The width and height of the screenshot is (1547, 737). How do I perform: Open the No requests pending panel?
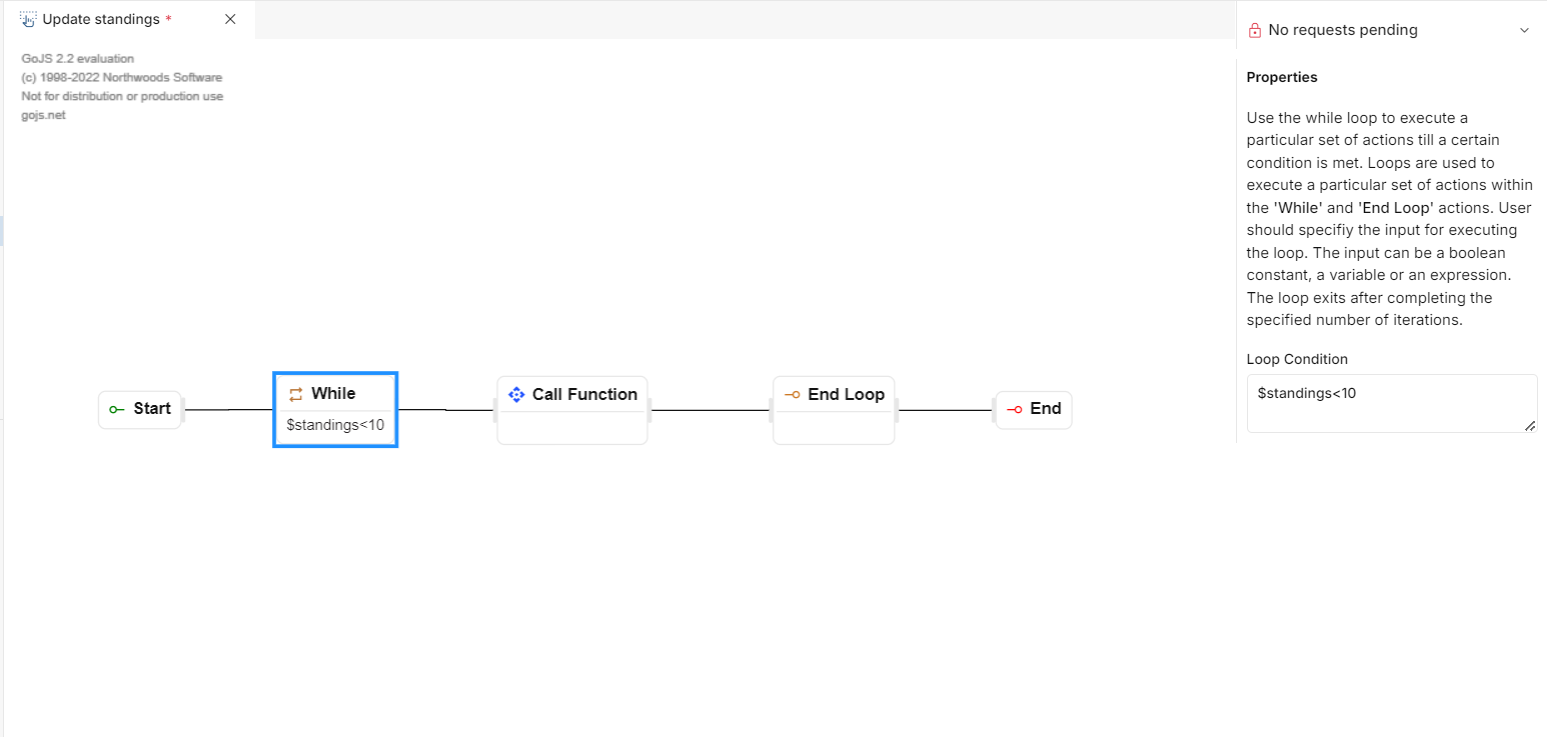[x=1342, y=30]
